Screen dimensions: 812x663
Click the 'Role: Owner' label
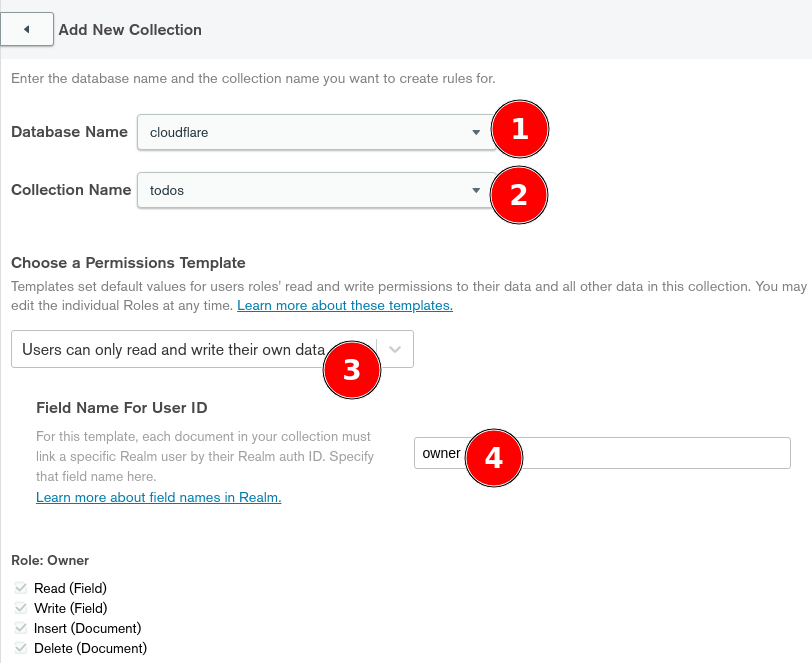(x=50, y=560)
